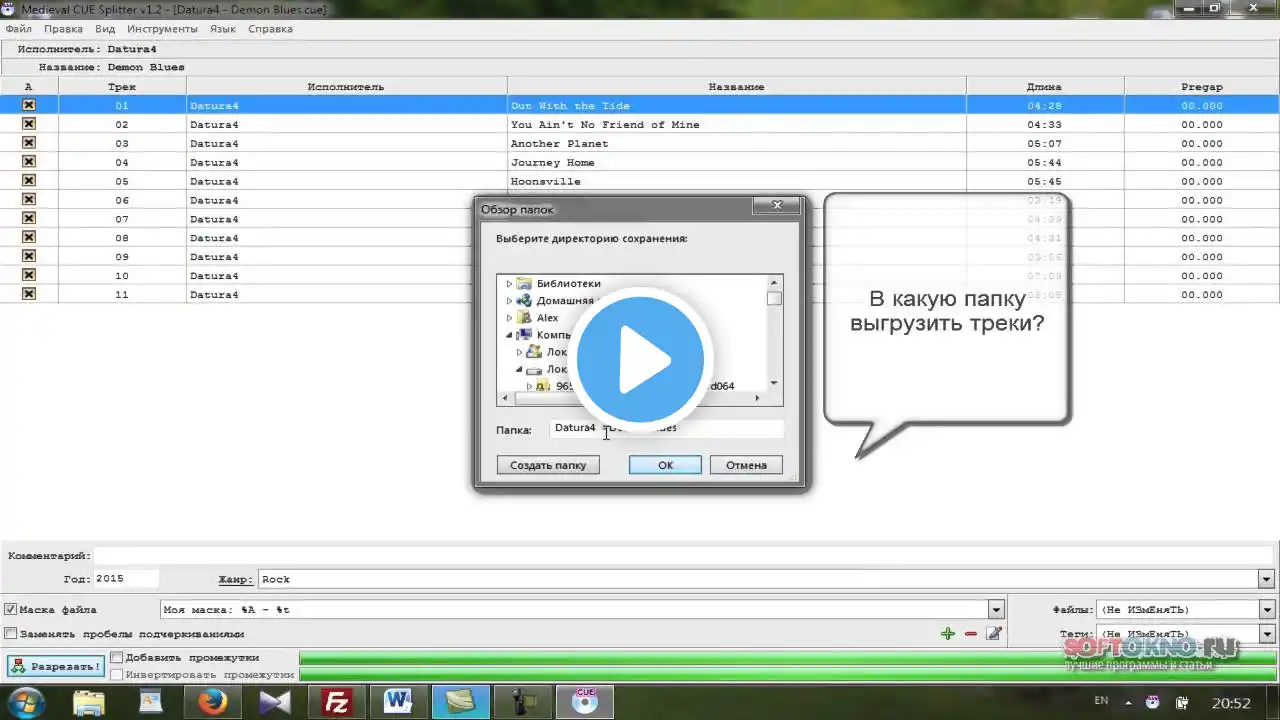
Task: Collapse the Компьютер tree node arrow
Action: tap(509, 335)
